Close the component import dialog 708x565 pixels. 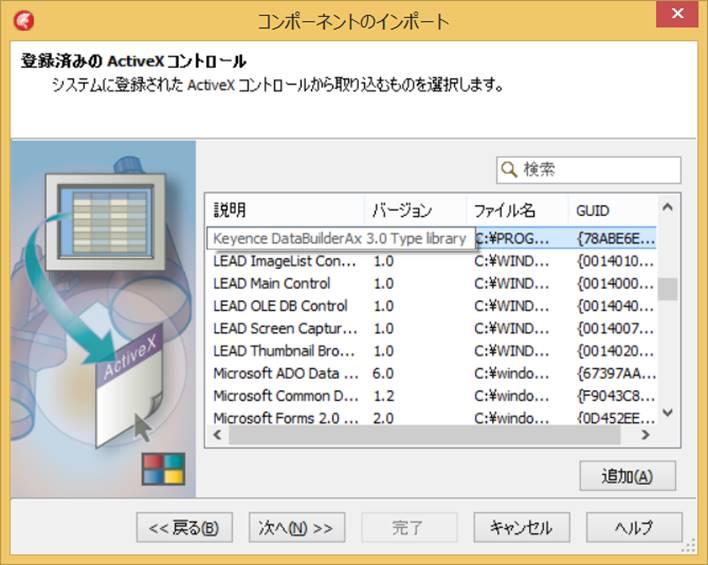677,14
